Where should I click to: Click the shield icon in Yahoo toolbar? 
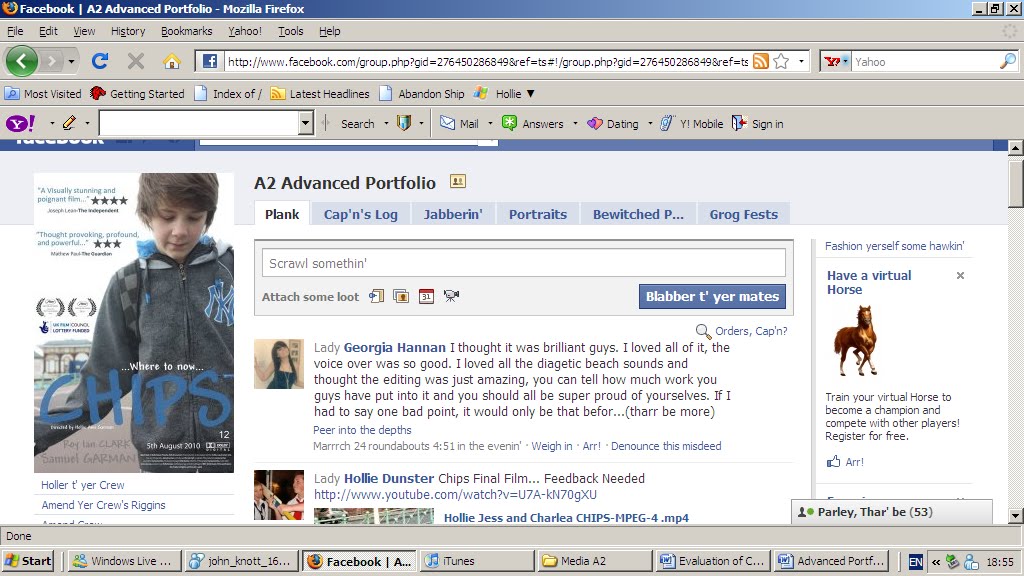pos(404,123)
